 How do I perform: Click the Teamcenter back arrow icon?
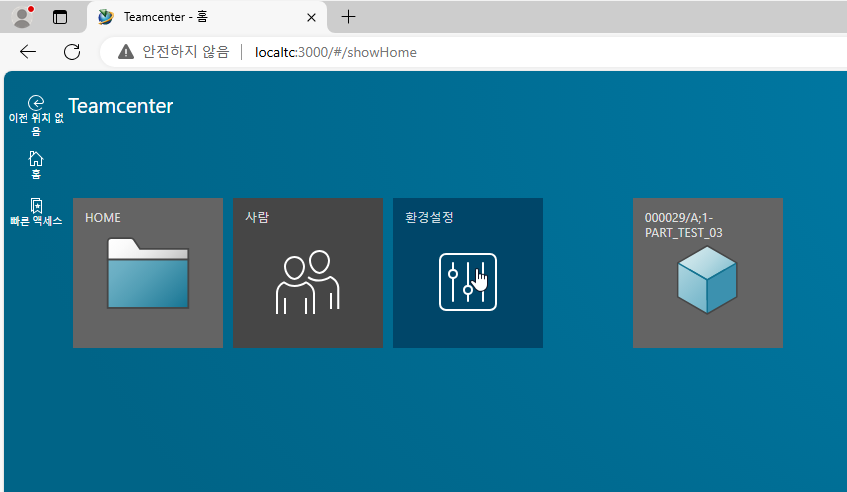[x=36, y=102]
